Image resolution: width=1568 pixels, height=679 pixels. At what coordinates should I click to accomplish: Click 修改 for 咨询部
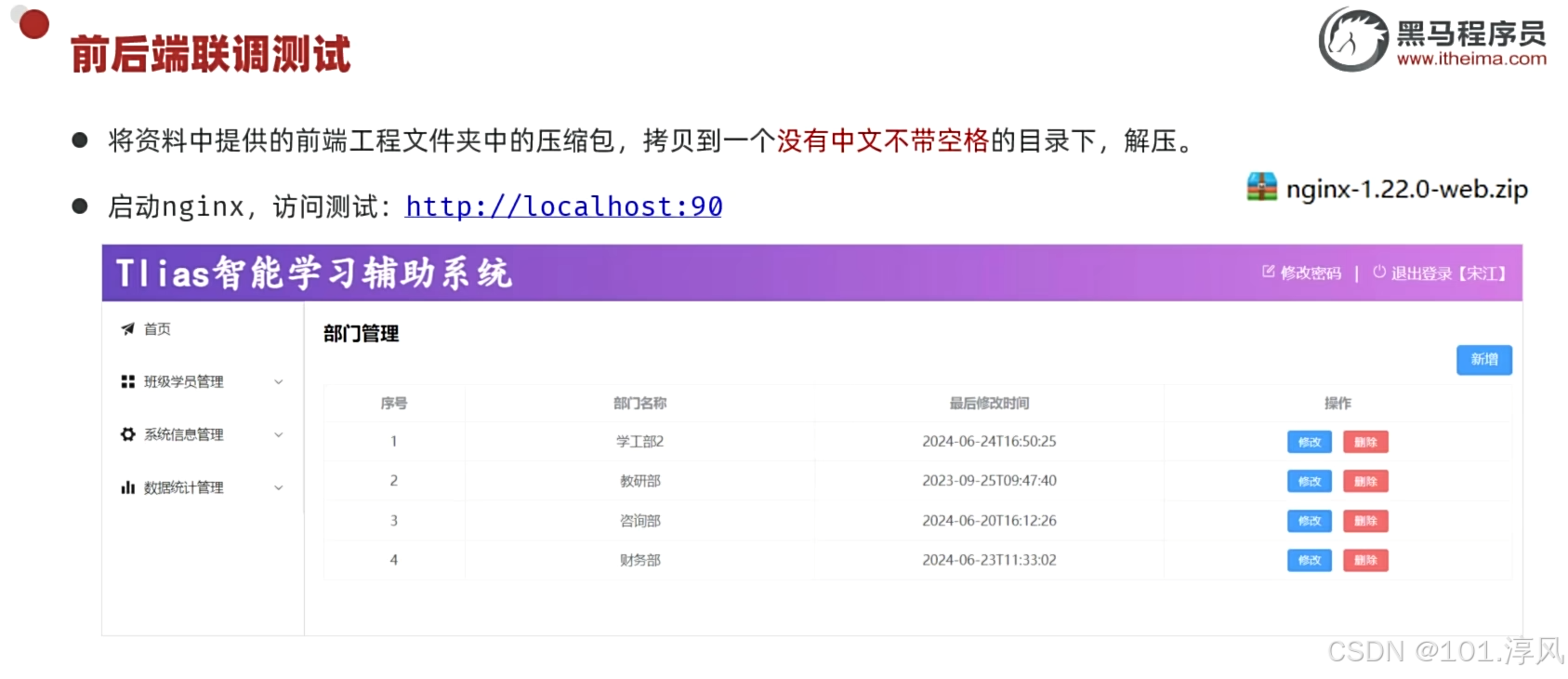coord(1310,521)
